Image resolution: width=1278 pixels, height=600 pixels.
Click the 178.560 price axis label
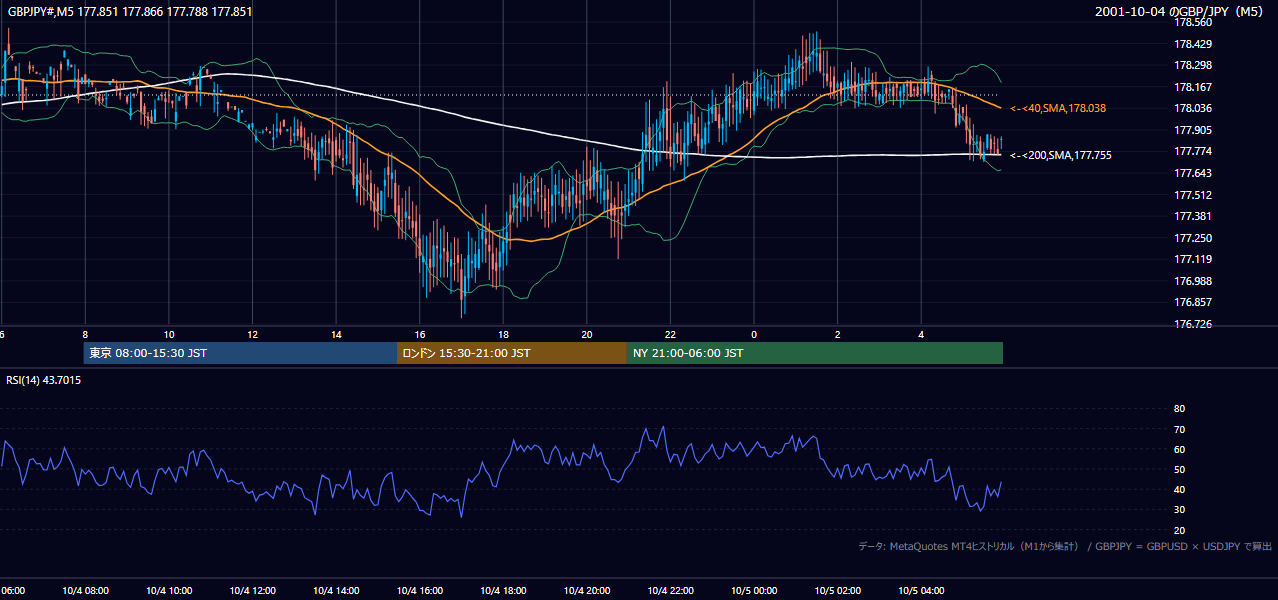tap(1192, 22)
